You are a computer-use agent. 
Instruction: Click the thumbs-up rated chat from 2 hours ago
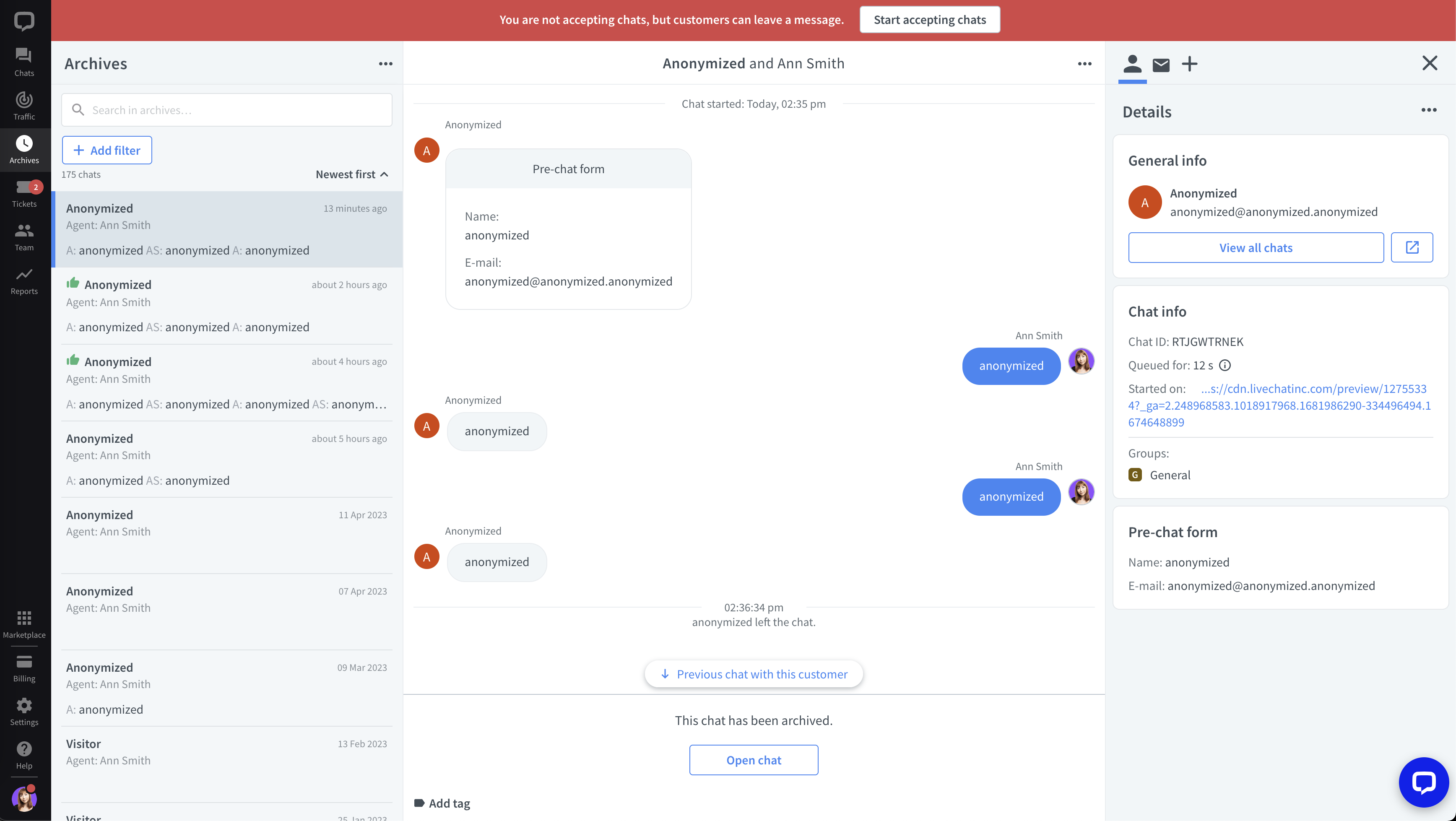pos(226,306)
